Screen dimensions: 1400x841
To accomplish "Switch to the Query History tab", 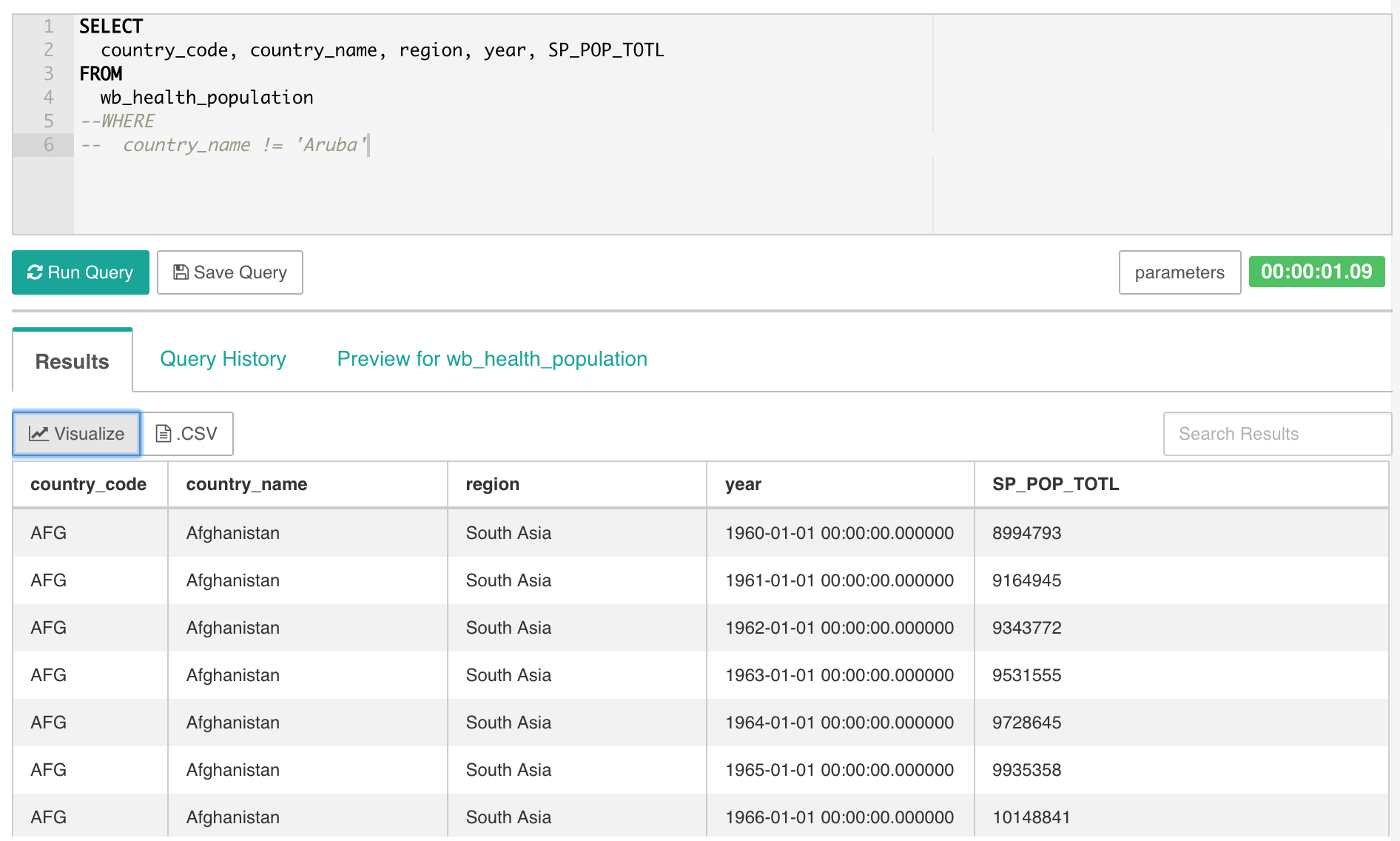I will (222, 359).
